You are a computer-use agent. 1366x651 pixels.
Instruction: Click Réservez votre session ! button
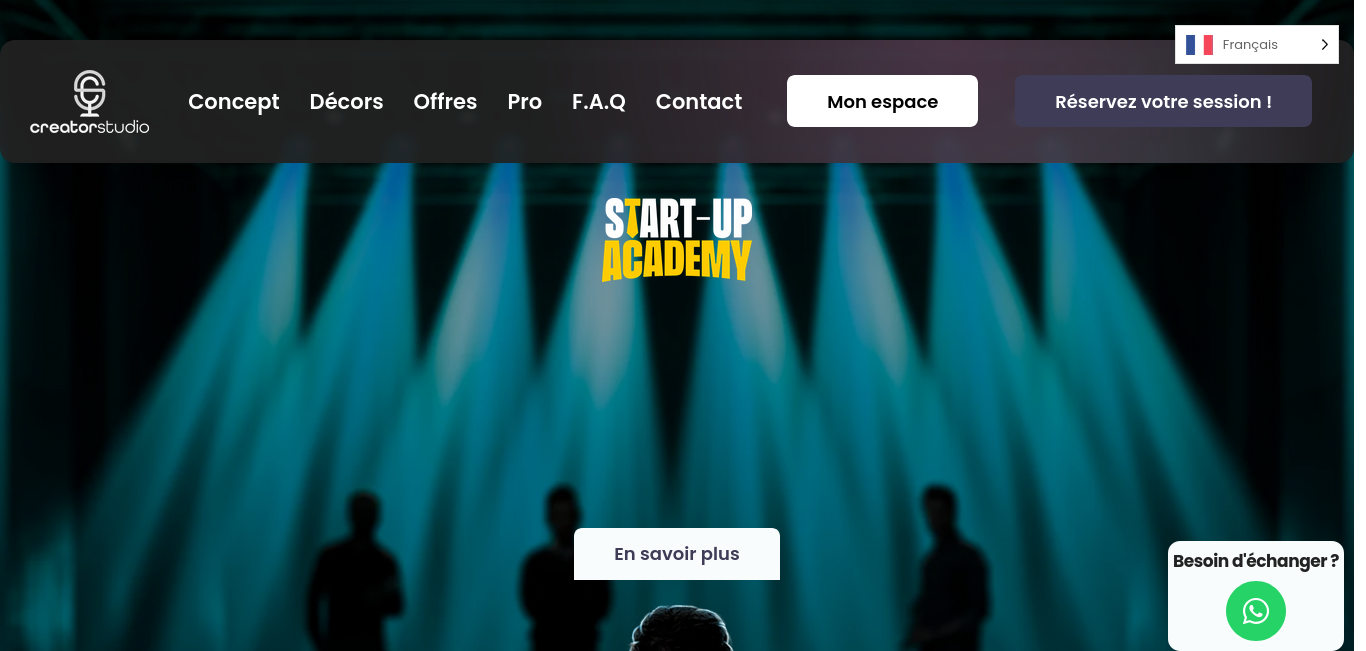point(1163,101)
